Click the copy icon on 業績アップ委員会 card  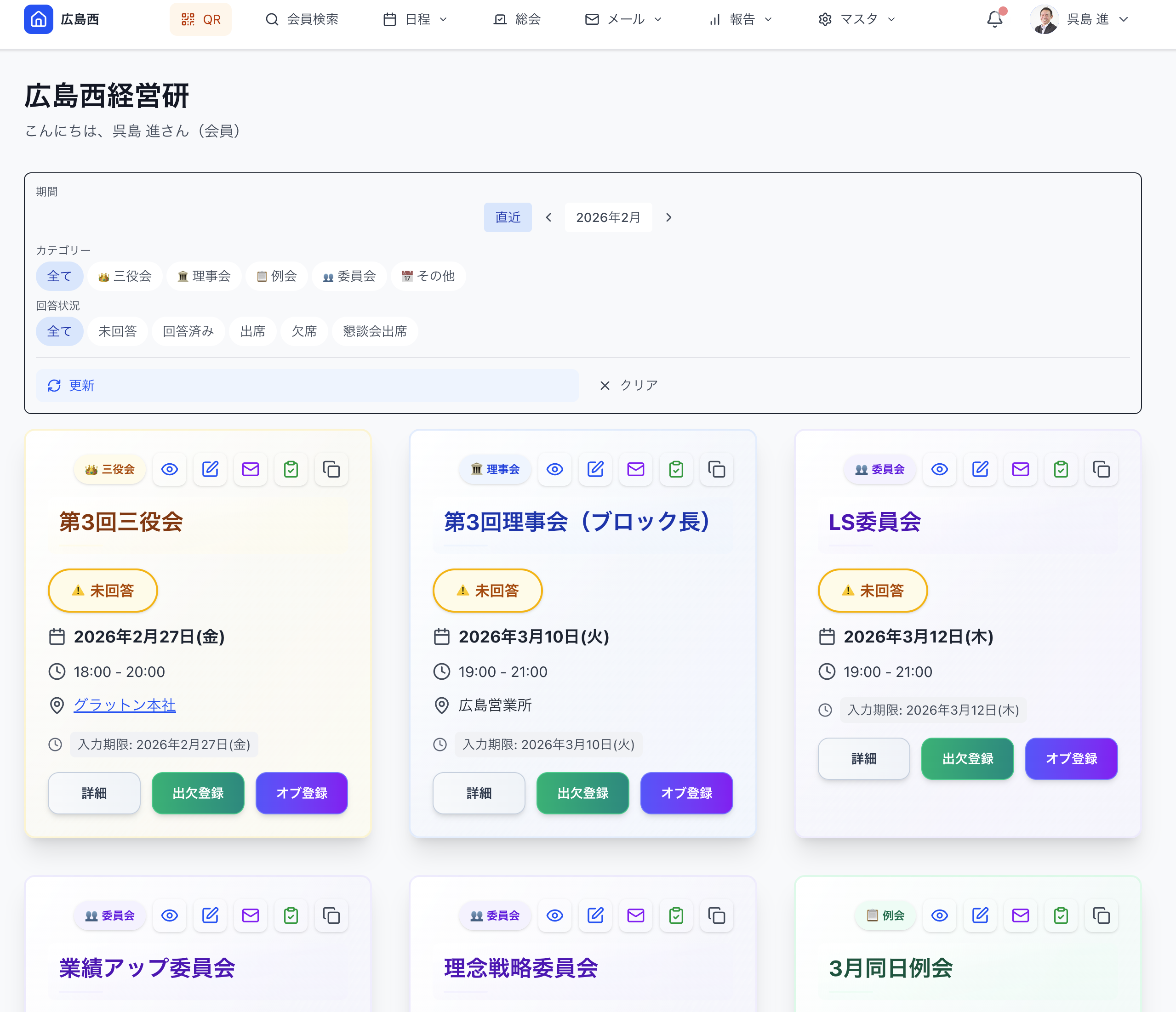[x=331, y=915]
